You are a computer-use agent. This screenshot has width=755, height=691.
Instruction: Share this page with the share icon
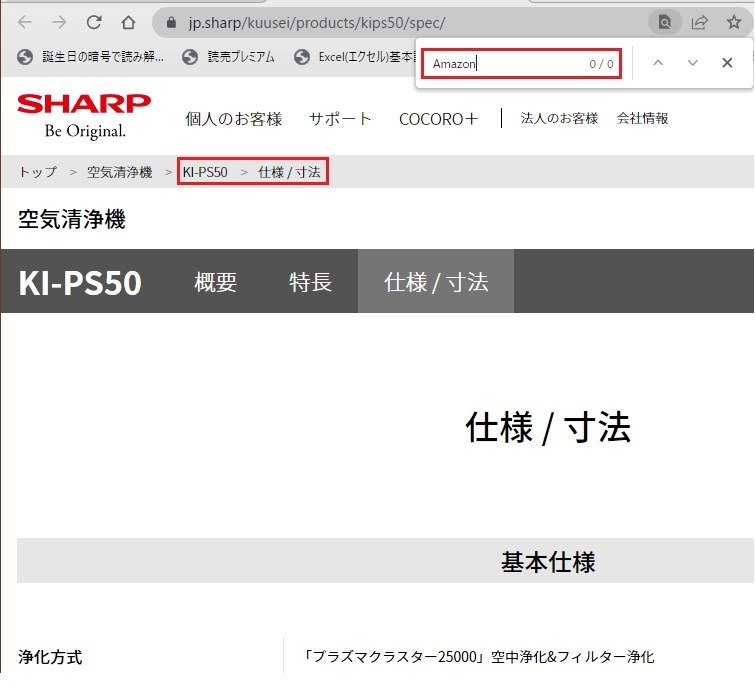coord(699,22)
